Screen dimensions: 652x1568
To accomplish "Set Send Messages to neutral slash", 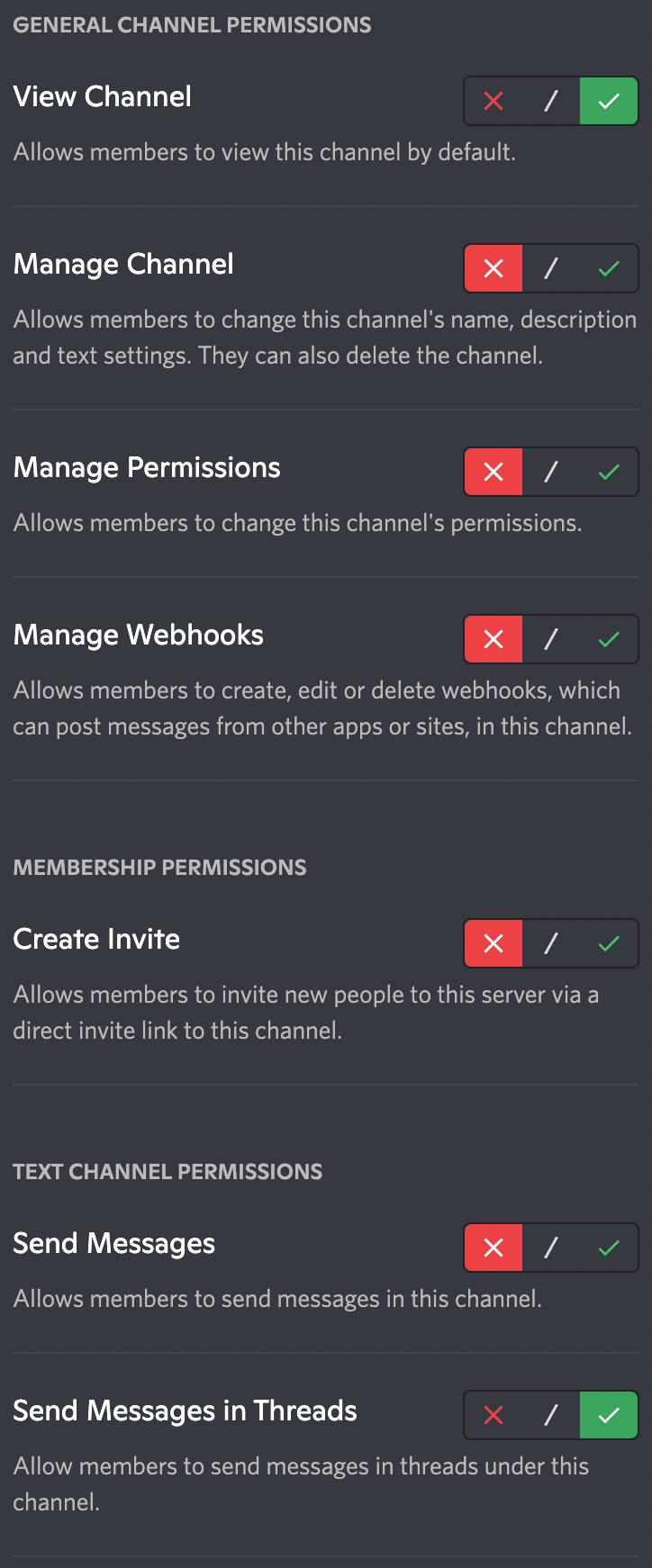I will point(551,1248).
